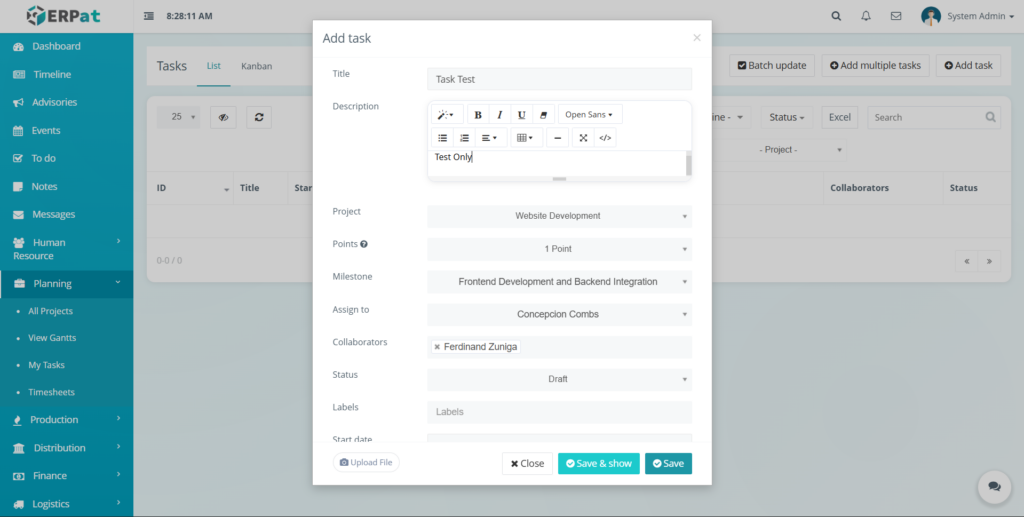Click the Batch update button

click(772, 65)
